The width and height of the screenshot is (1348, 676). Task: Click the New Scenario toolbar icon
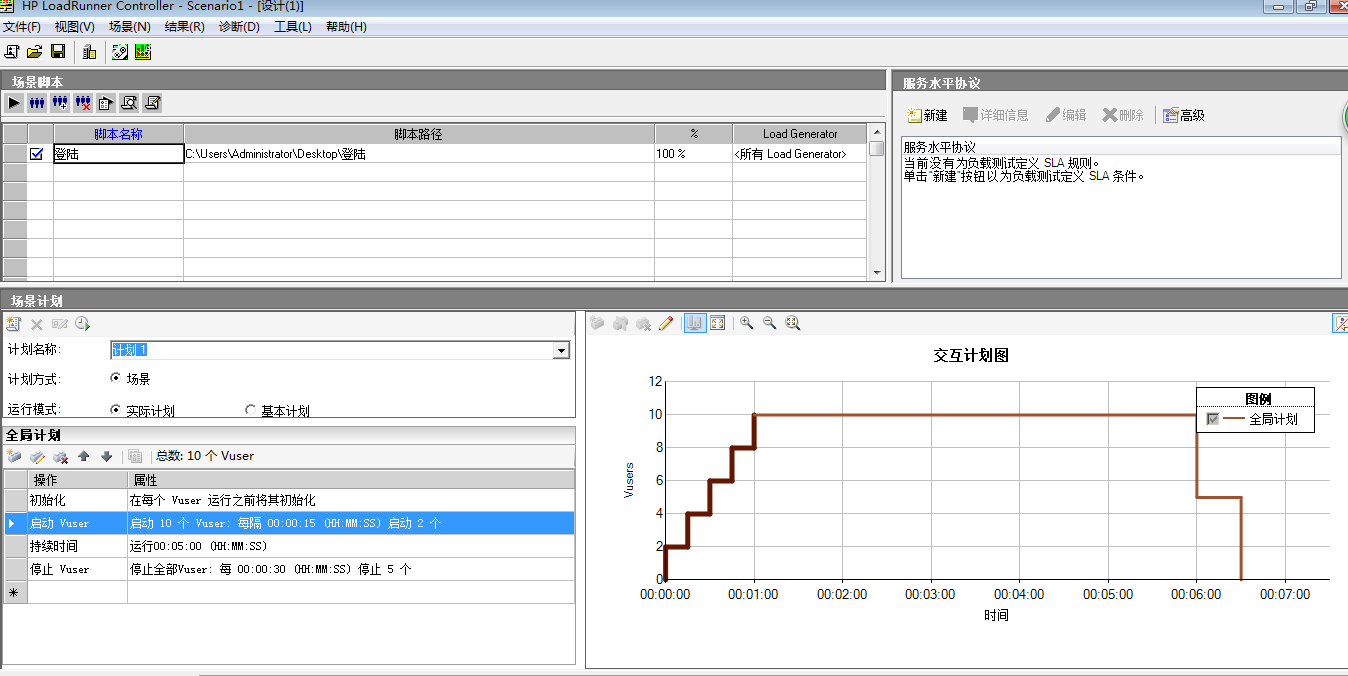[12, 51]
